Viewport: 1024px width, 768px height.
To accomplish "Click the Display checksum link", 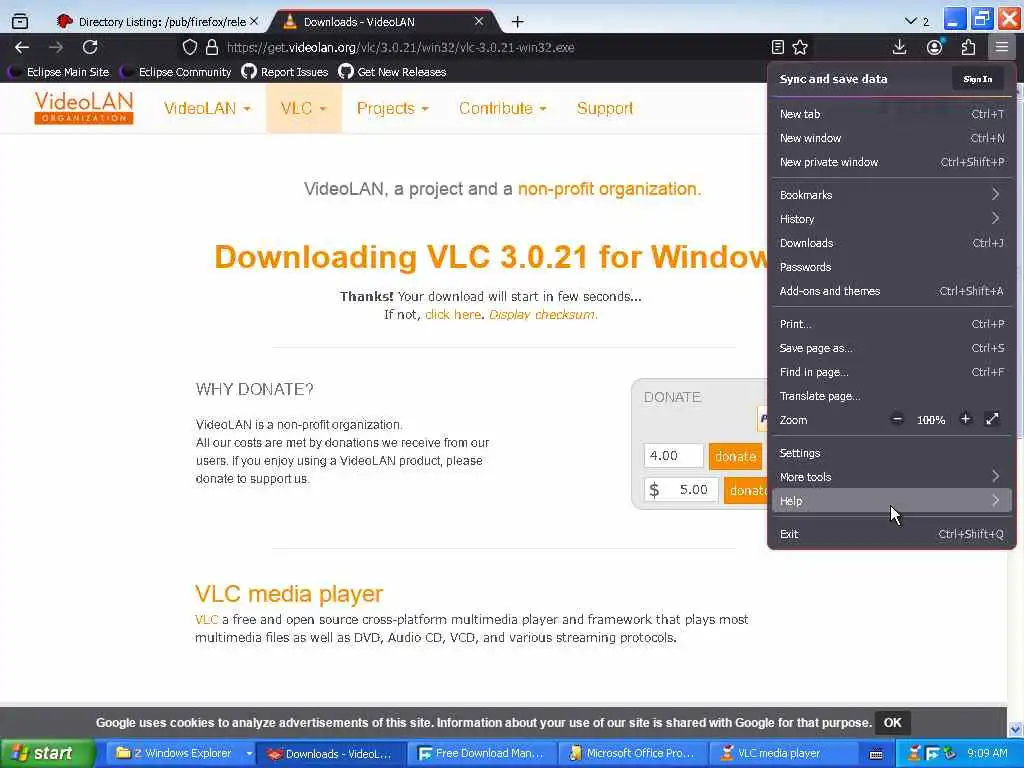I will click(x=542, y=314).
